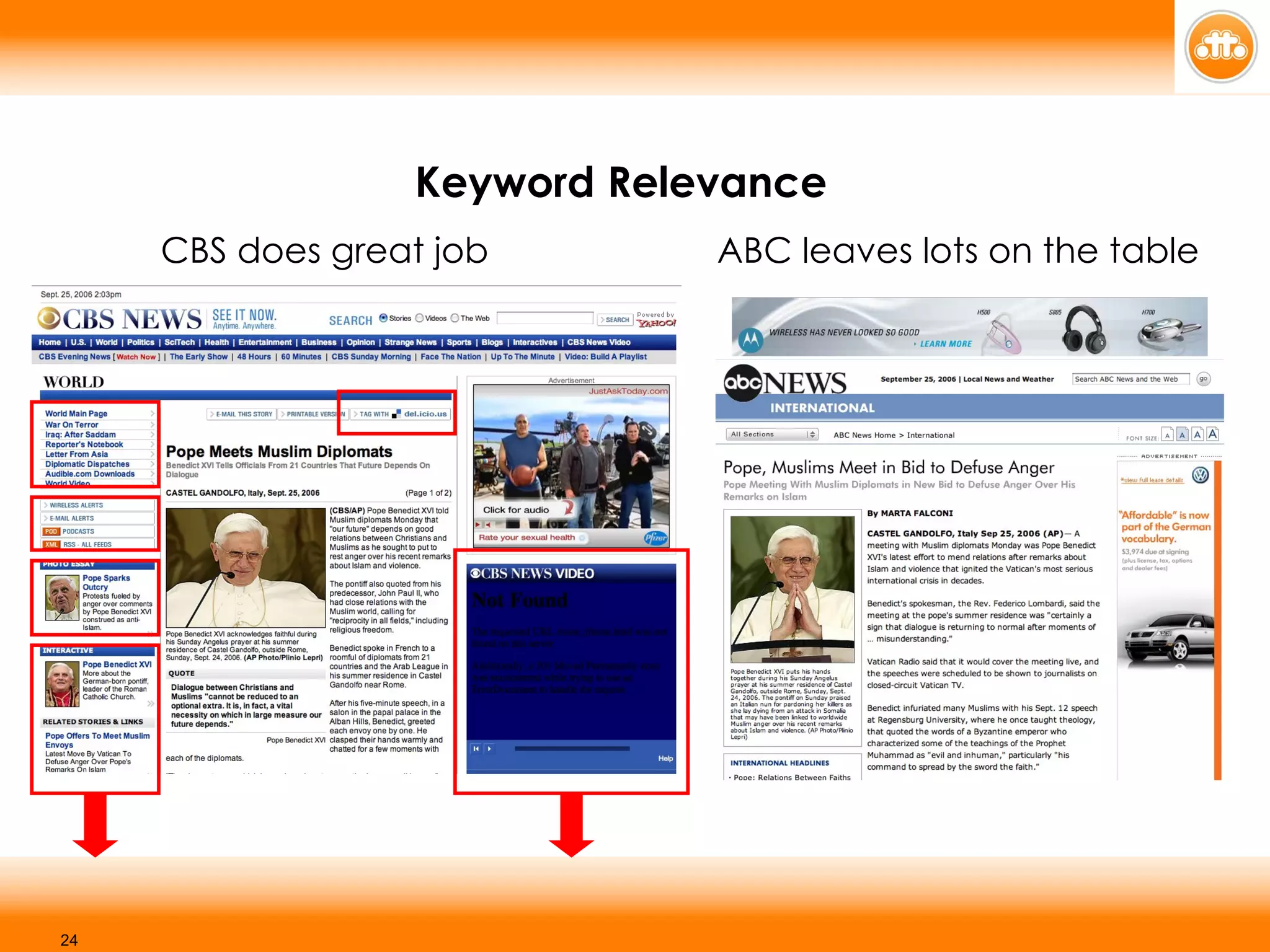Click the orange POD podcasts badge
The height and width of the screenshot is (952, 1270).
(51, 531)
